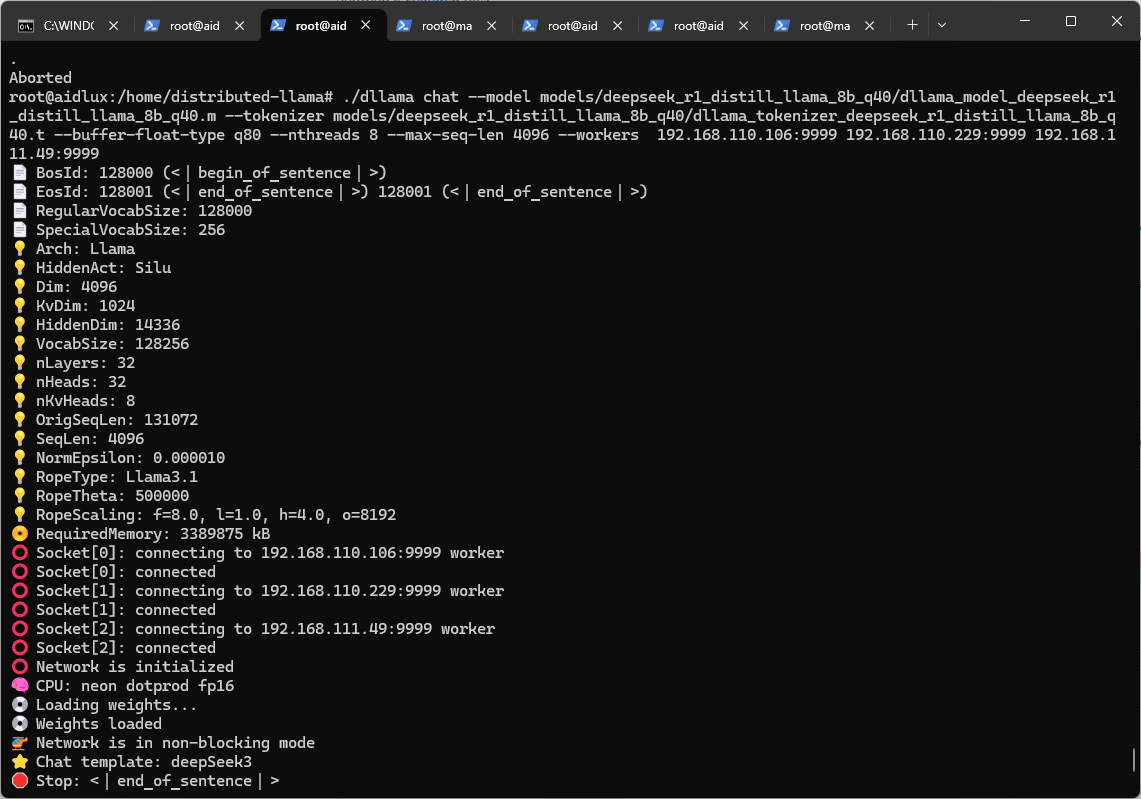Image resolution: width=1141 pixels, height=799 pixels.
Task: Click the 'SeqLen: 4096' text
Action: [90, 438]
